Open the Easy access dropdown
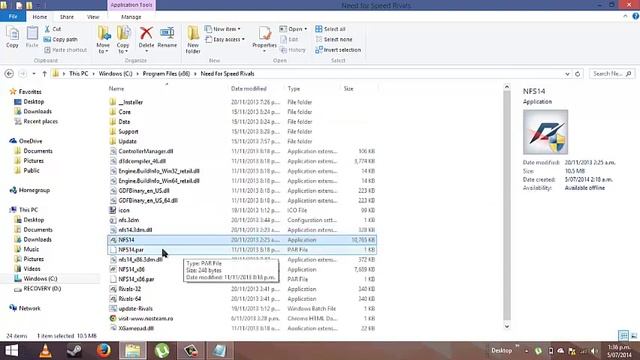 tap(225, 40)
